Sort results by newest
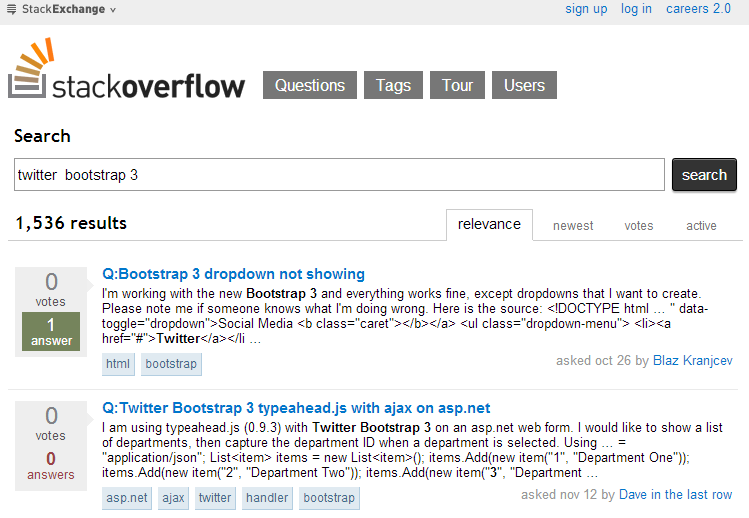This screenshot has width=749, height=518. pos(573,226)
